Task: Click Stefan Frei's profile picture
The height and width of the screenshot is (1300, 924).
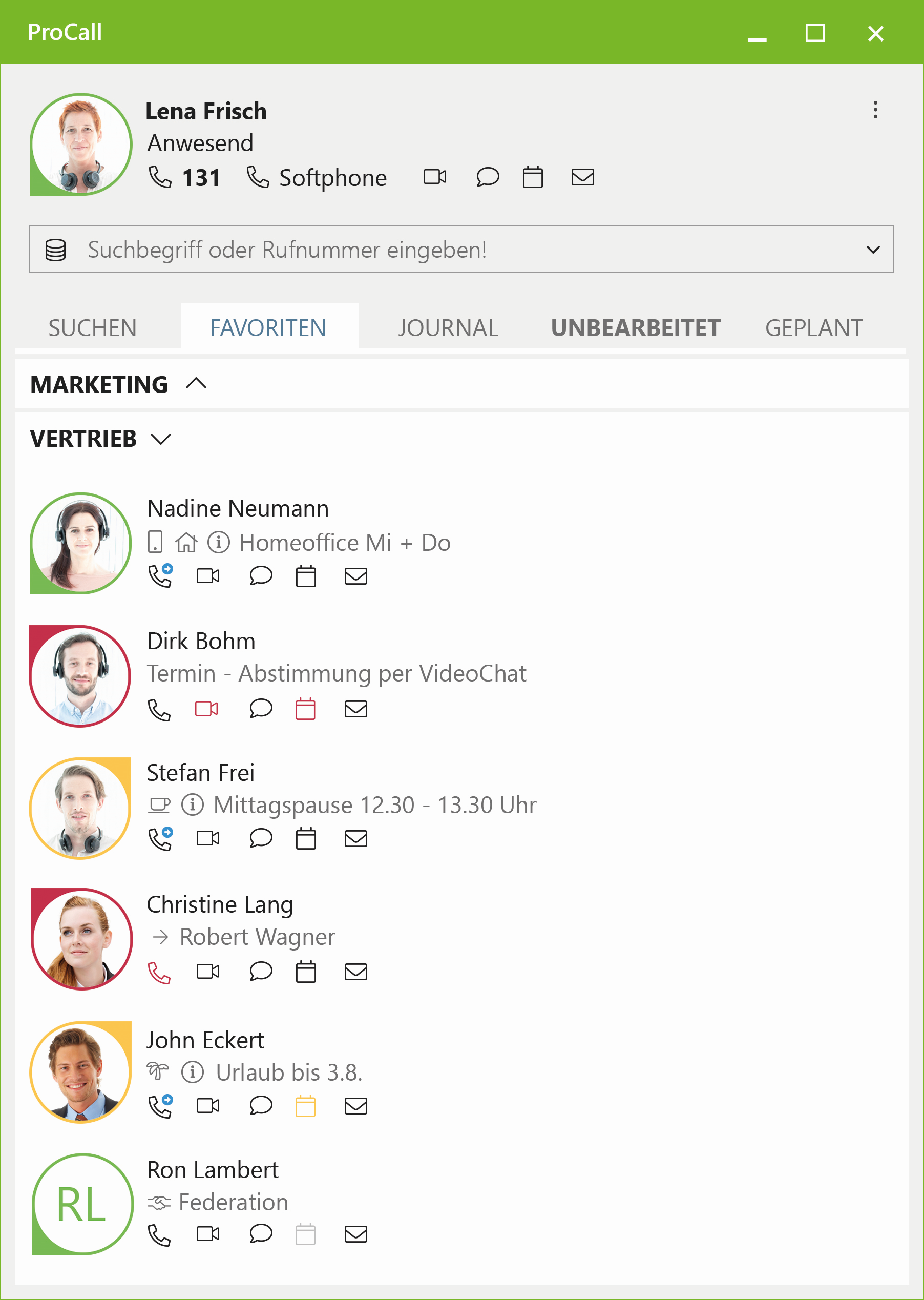Action: [x=81, y=808]
